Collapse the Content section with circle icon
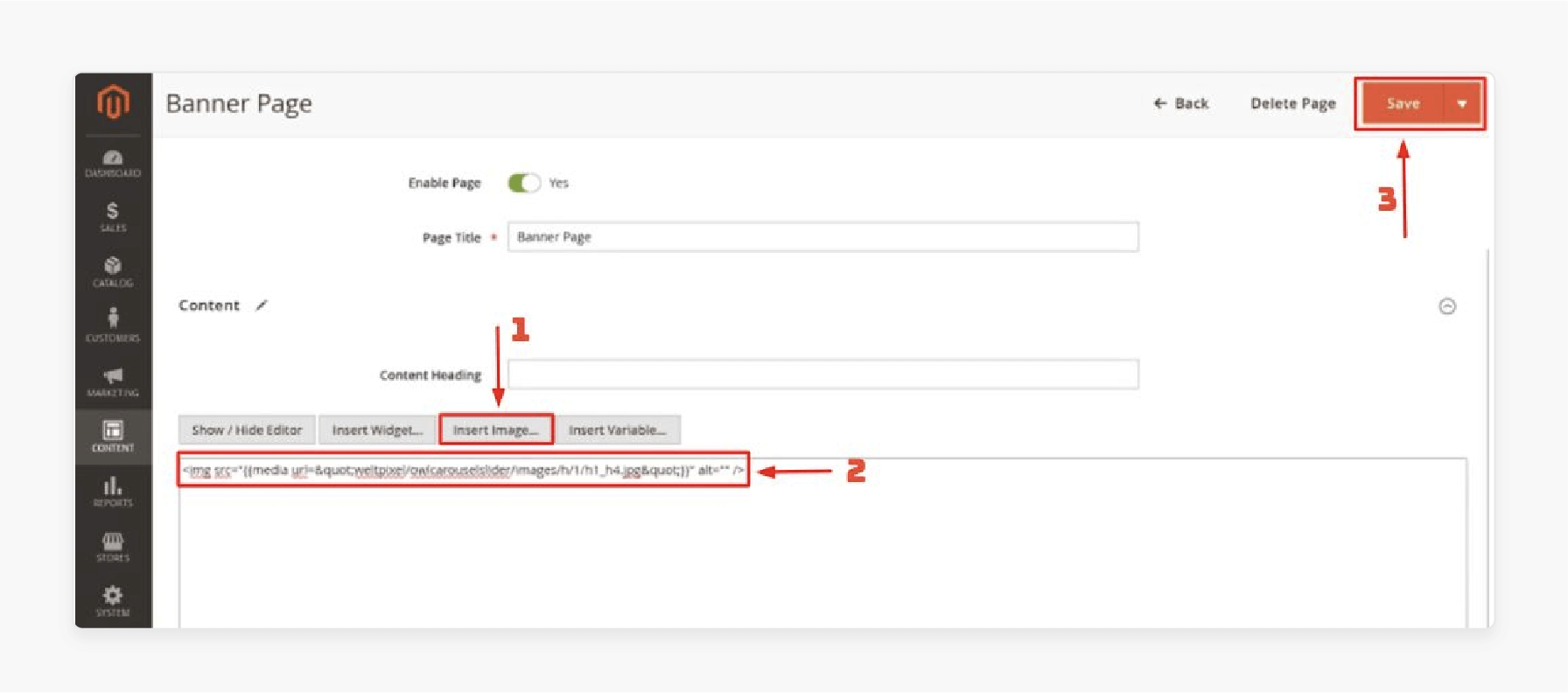 1447,306
